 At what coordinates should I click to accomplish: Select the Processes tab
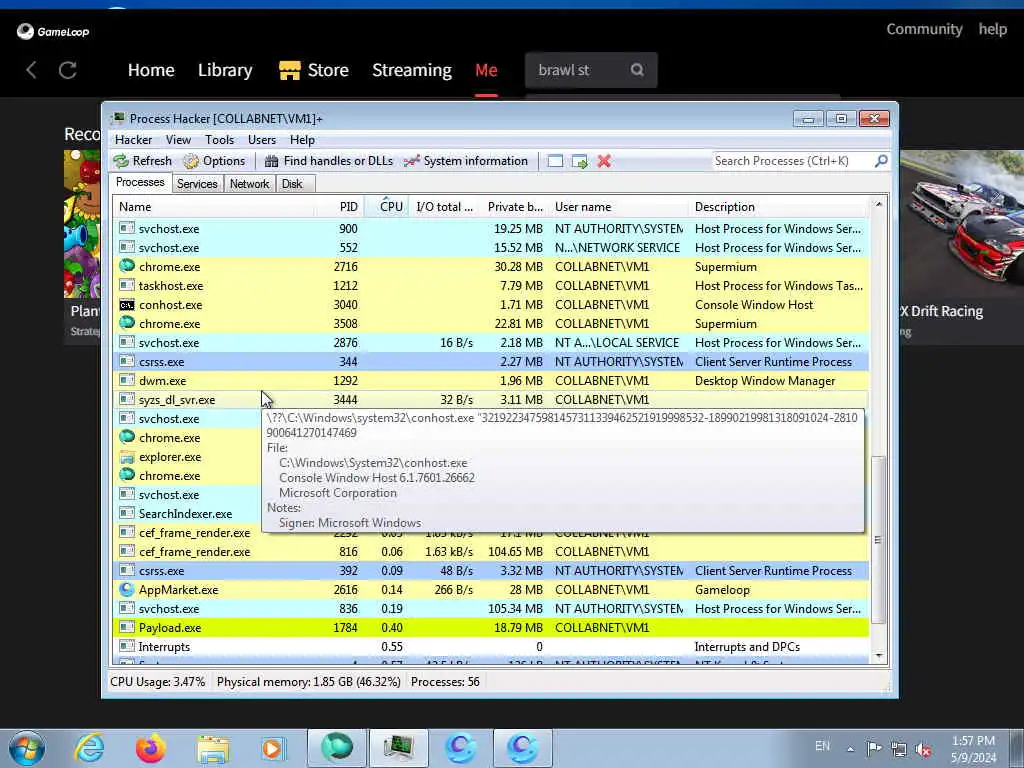(140, 182)
